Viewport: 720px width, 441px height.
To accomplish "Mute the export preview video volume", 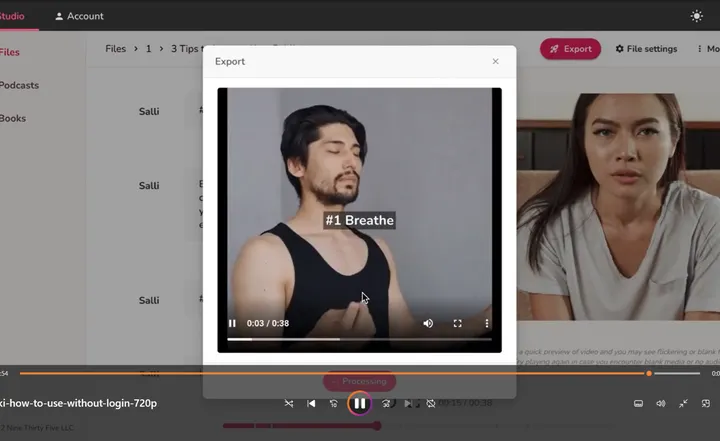I will click(x=428, y=323).
